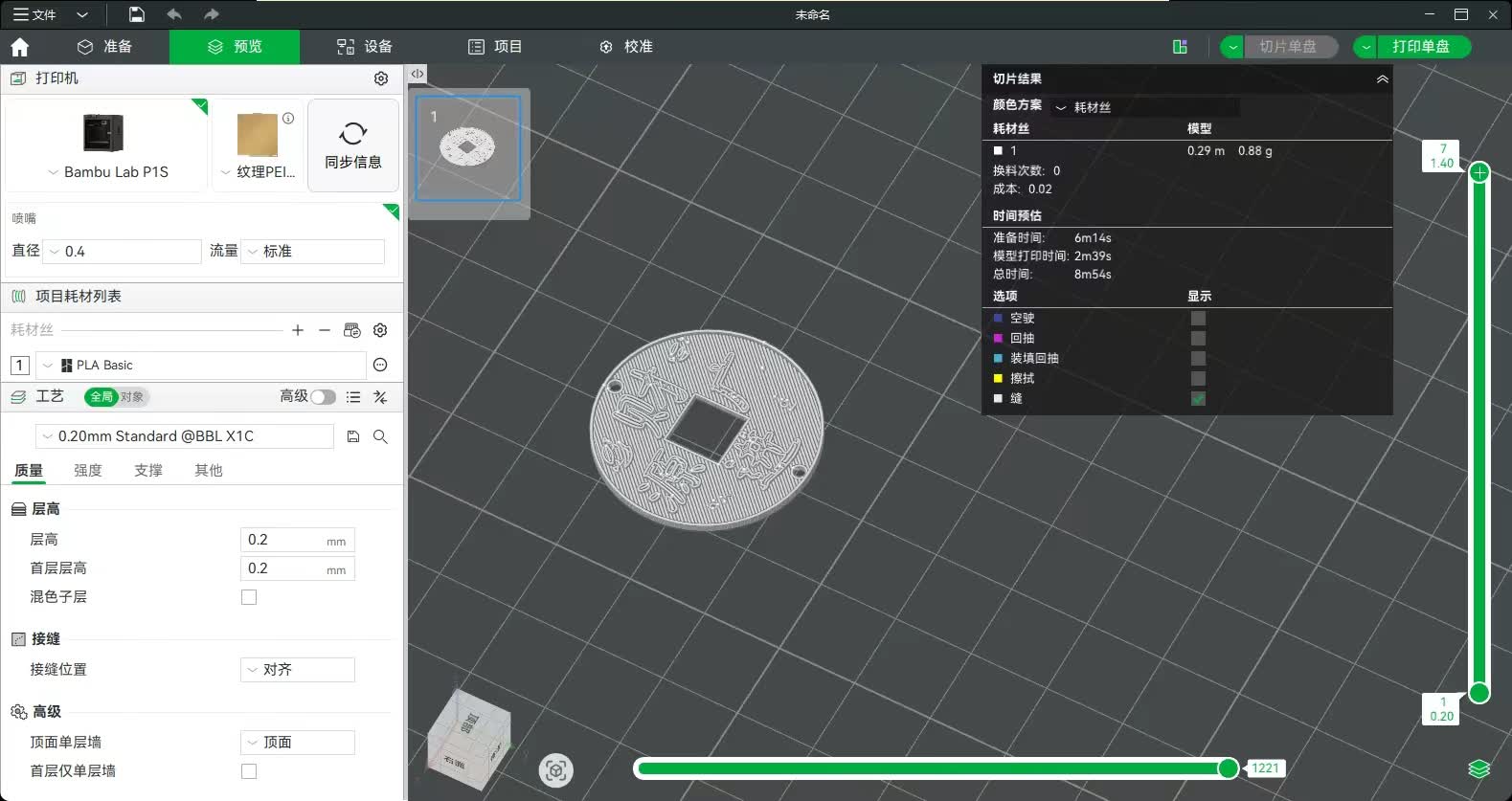Viewport: 1512px width, 801px height.
Task: Open the 0.20mm Standard preset dropdown
Action: 185,436
